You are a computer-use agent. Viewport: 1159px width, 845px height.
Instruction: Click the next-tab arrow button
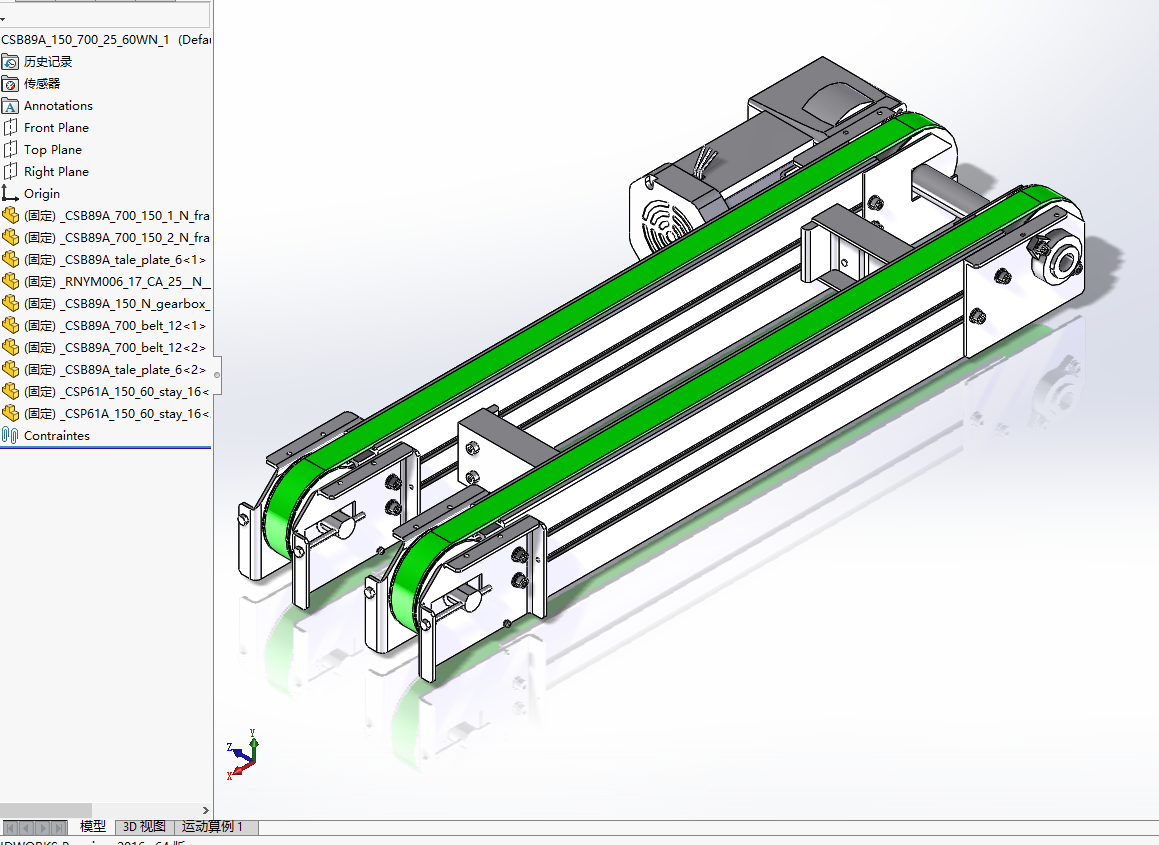tap(43, 828)
